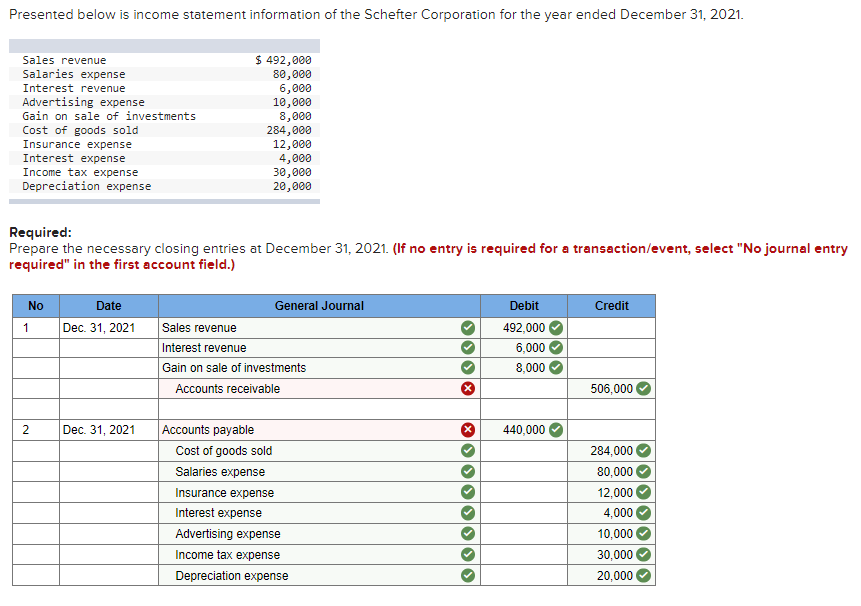Click green check icon beside Sales revenue account
The height and width of the screenshot is (606, 861).
[x=468, y=328]
